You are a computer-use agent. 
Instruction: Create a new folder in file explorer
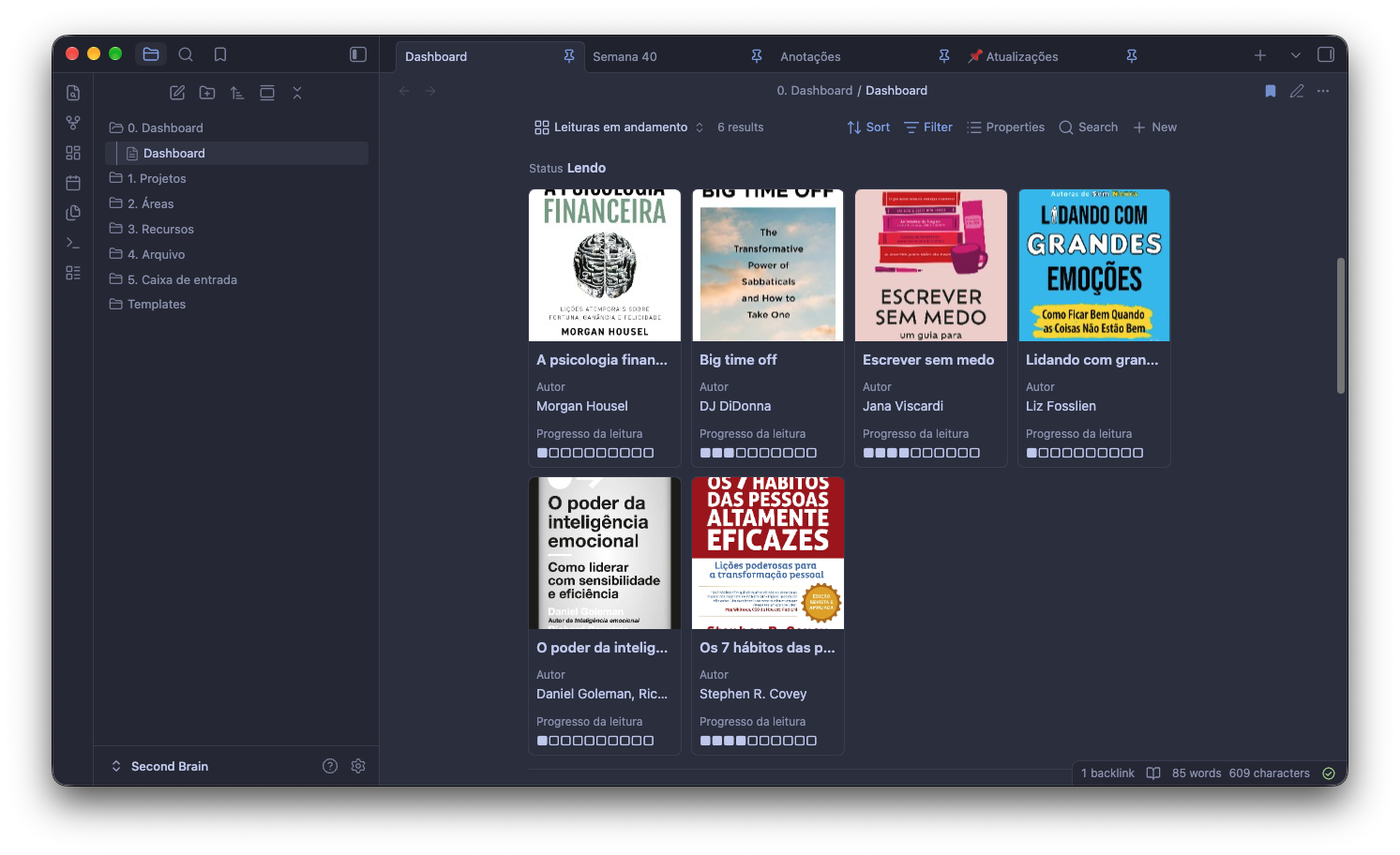pyautogui.click(x=207, y=93)
